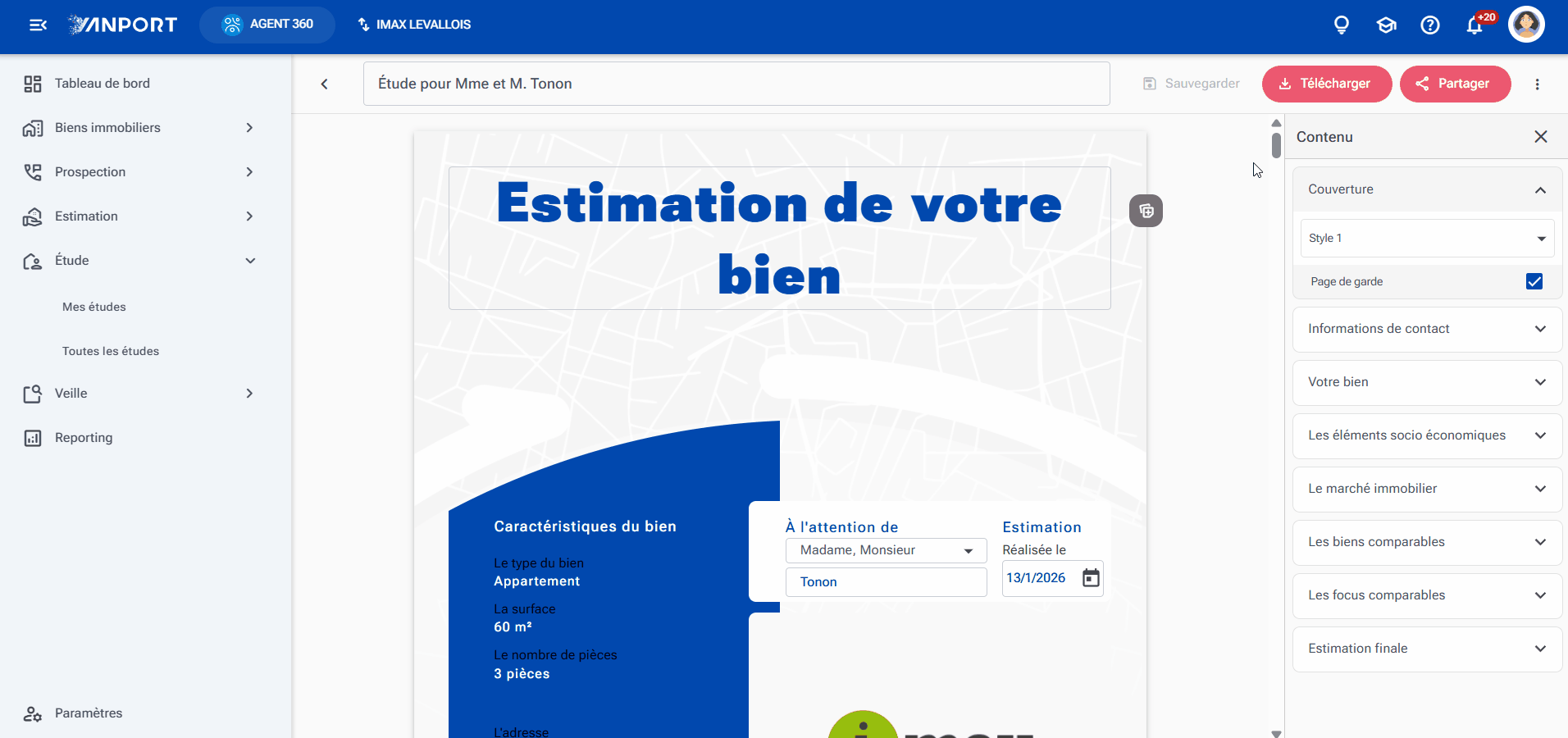Click the study title input field
This screenshot has width=1568, height=738.
(736, 84)
